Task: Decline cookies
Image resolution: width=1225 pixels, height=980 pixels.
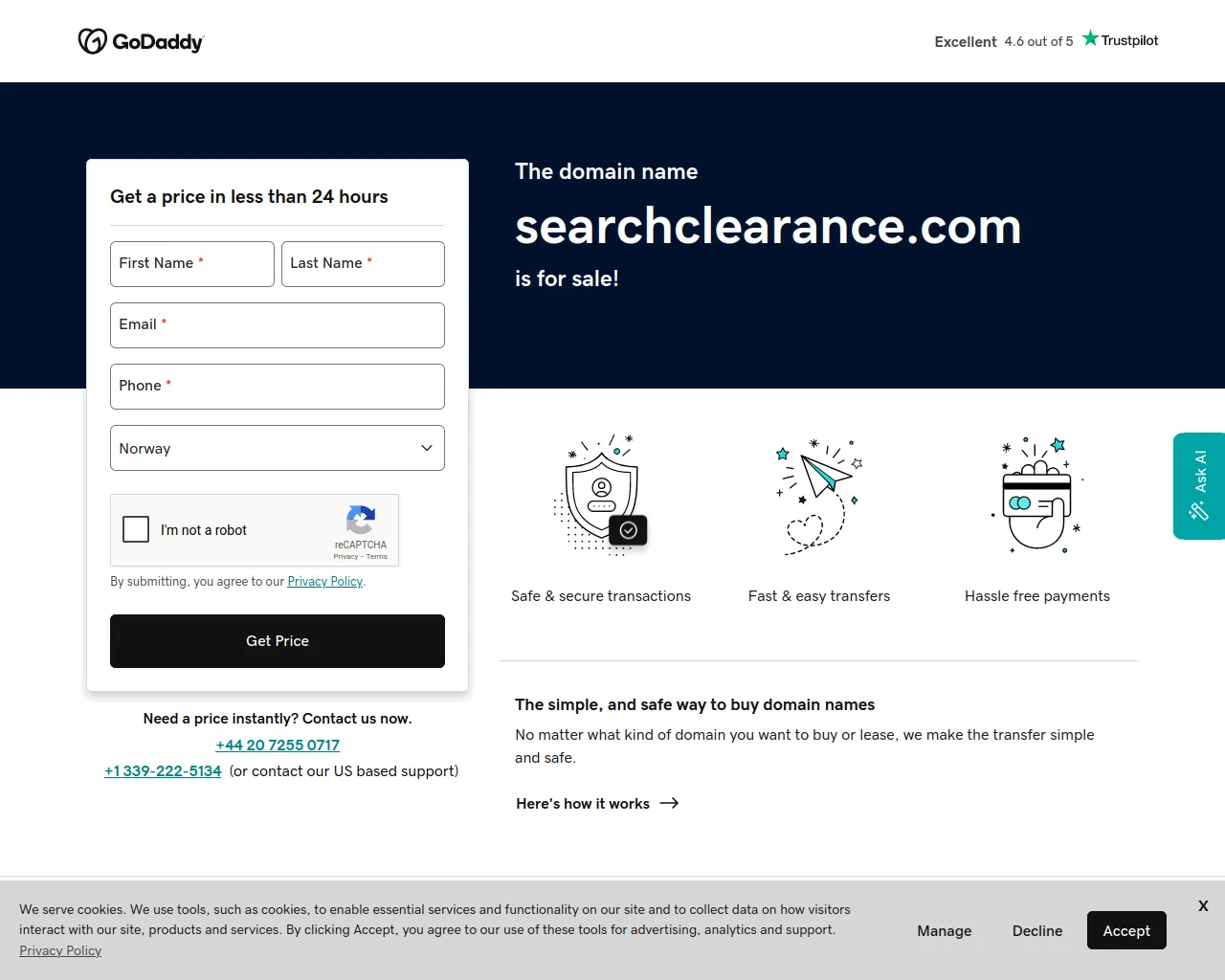Action: click(x=1036, y=930)
